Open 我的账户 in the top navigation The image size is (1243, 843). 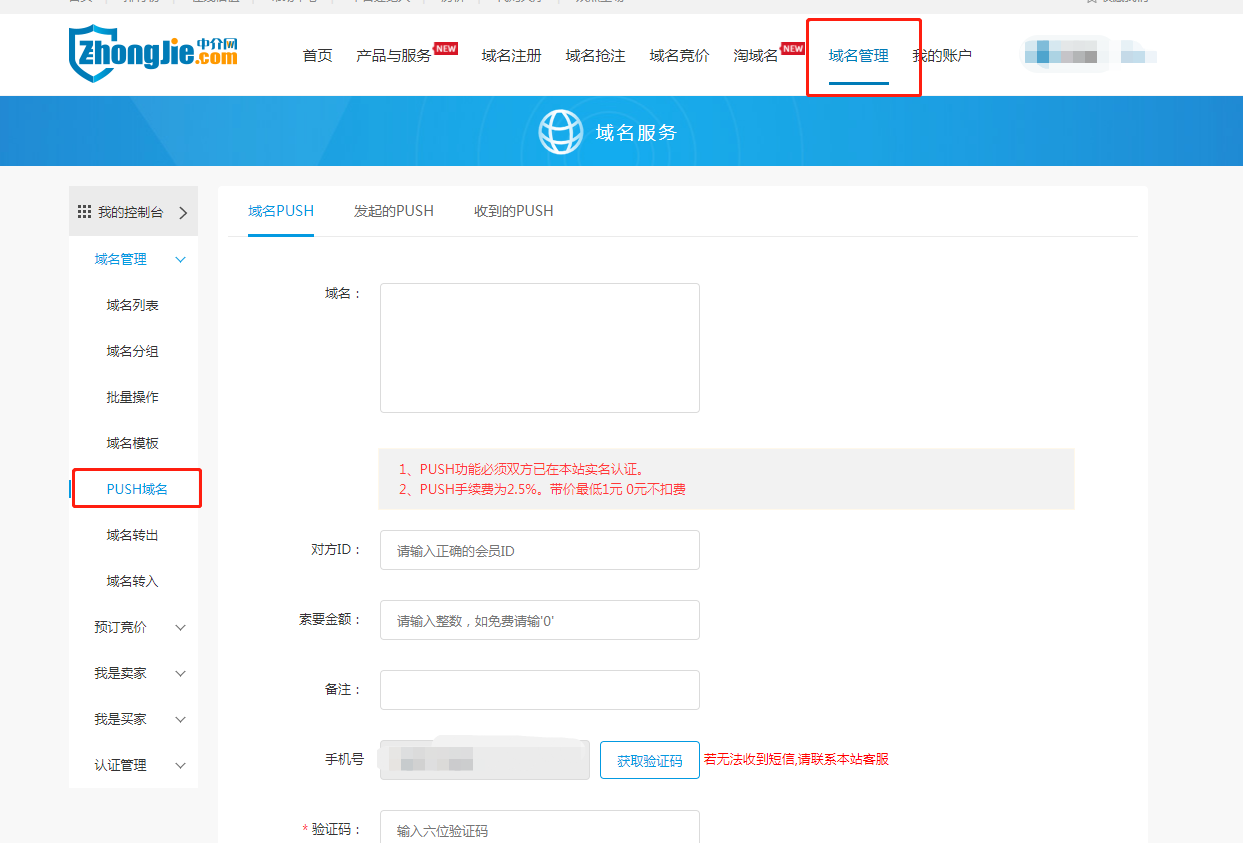(942, 56)
